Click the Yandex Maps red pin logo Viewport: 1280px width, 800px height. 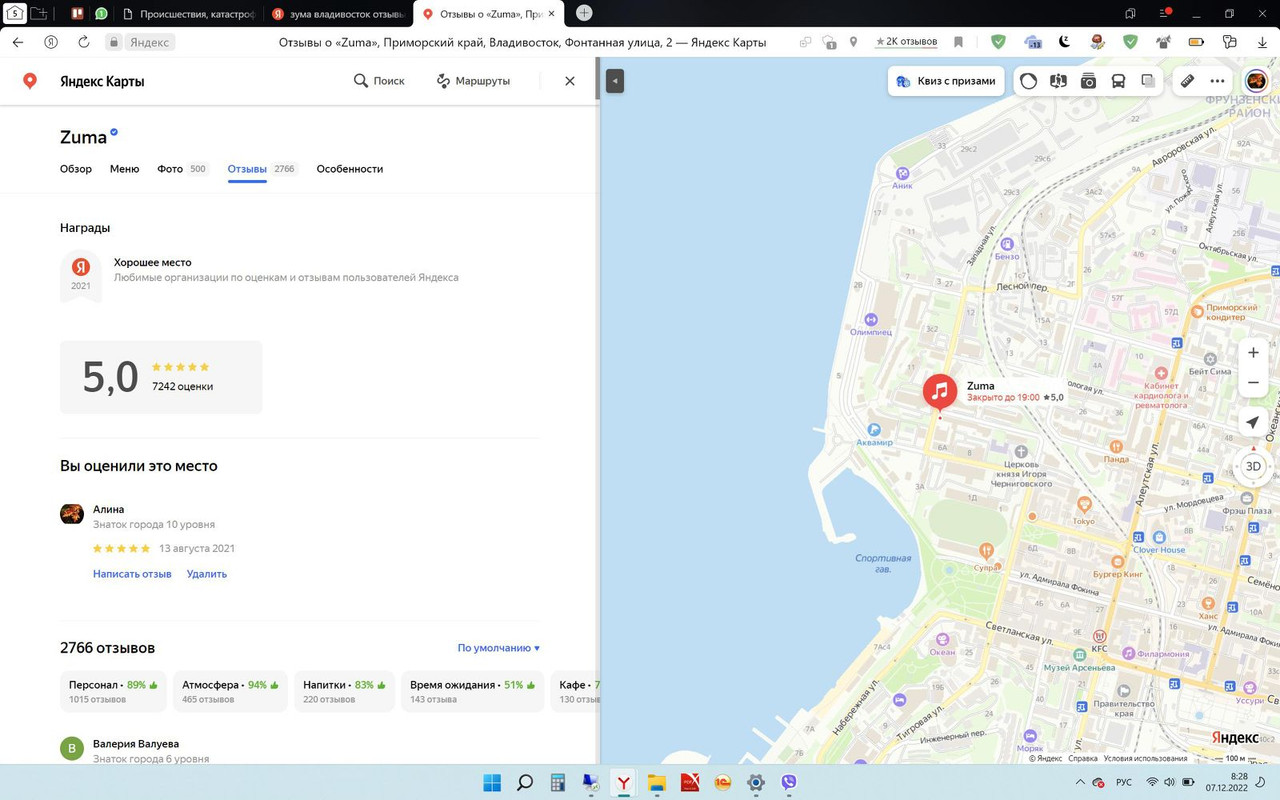click(x=30, y=81)
